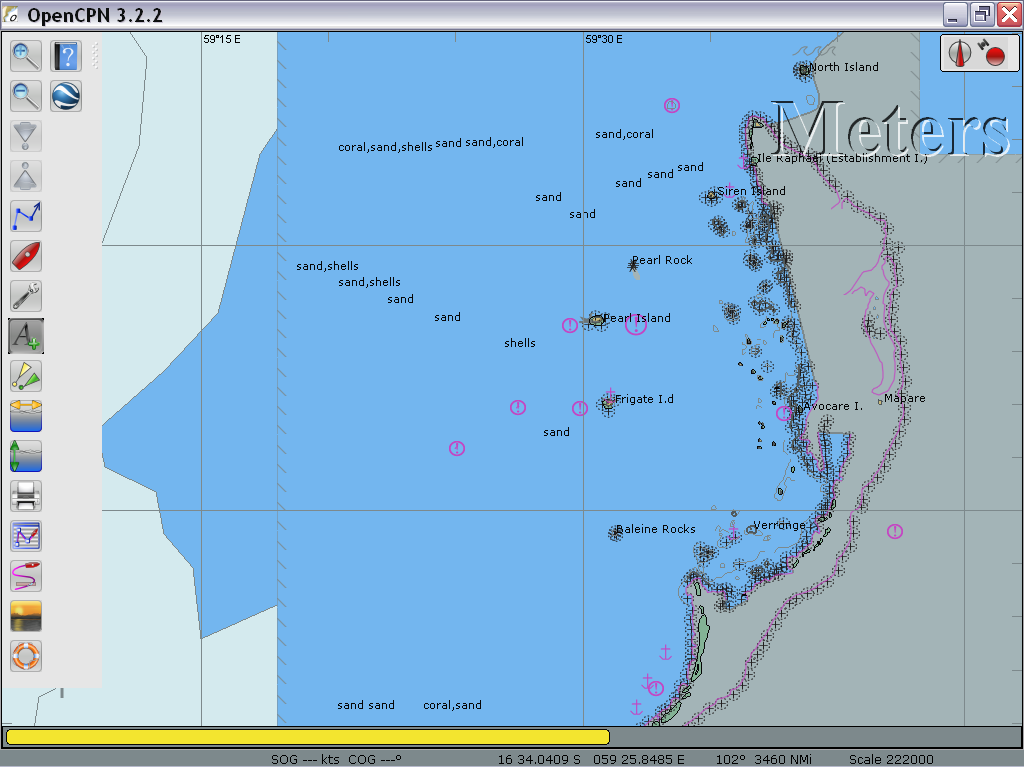The width and height of the screenshot is (1024, 768).
Task: Click the Pearl Island label on chart
Action: pyautogui.click(x=637, y=318)
